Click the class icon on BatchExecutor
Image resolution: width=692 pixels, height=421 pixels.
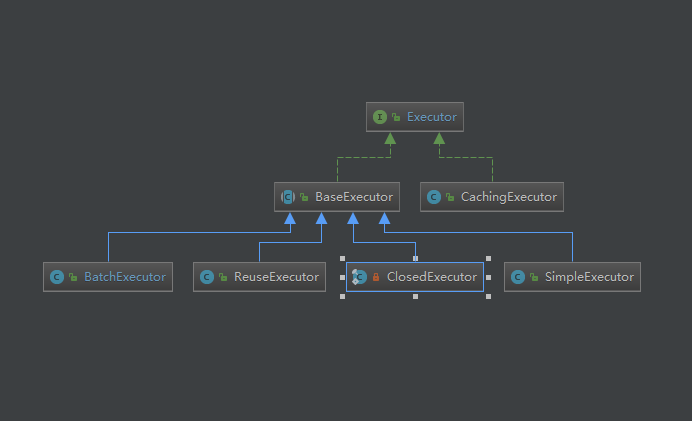pyautogui.click(x=57, y=277)
